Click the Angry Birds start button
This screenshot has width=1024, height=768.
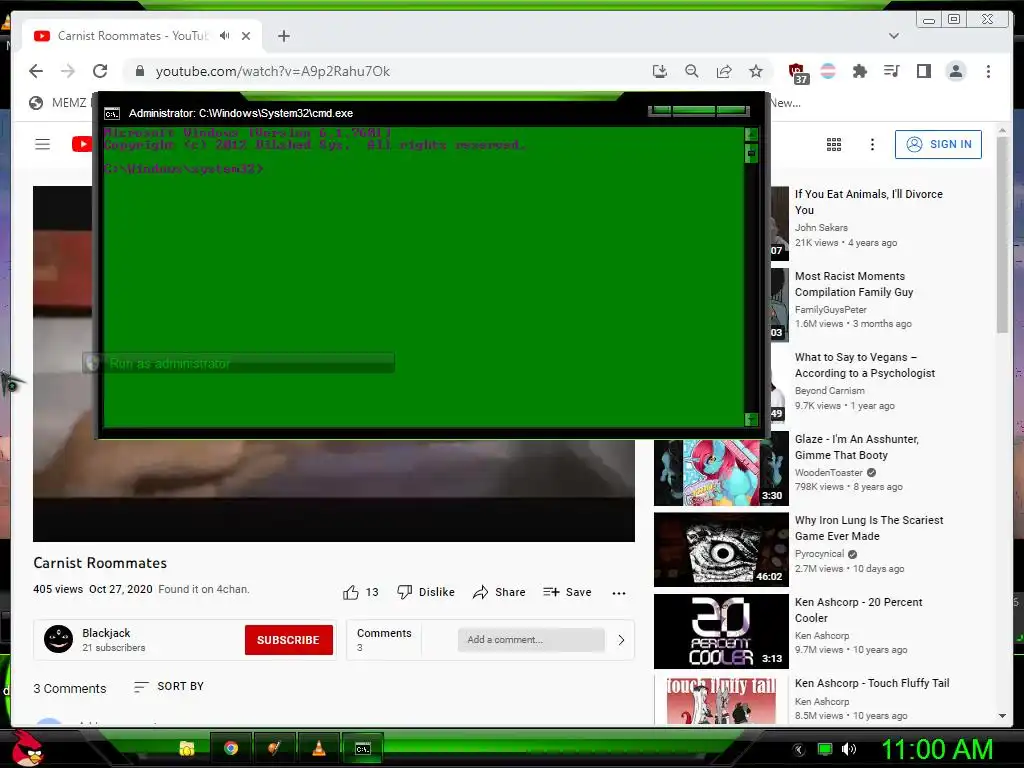pyautogui.click(x=28, y=748)
